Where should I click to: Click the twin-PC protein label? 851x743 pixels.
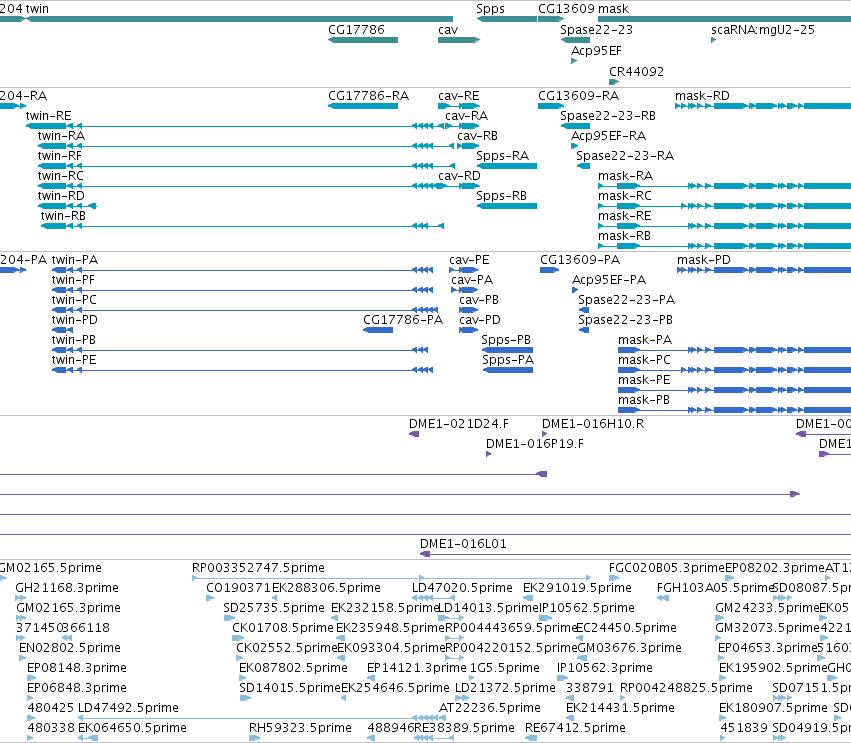point(74,301)
